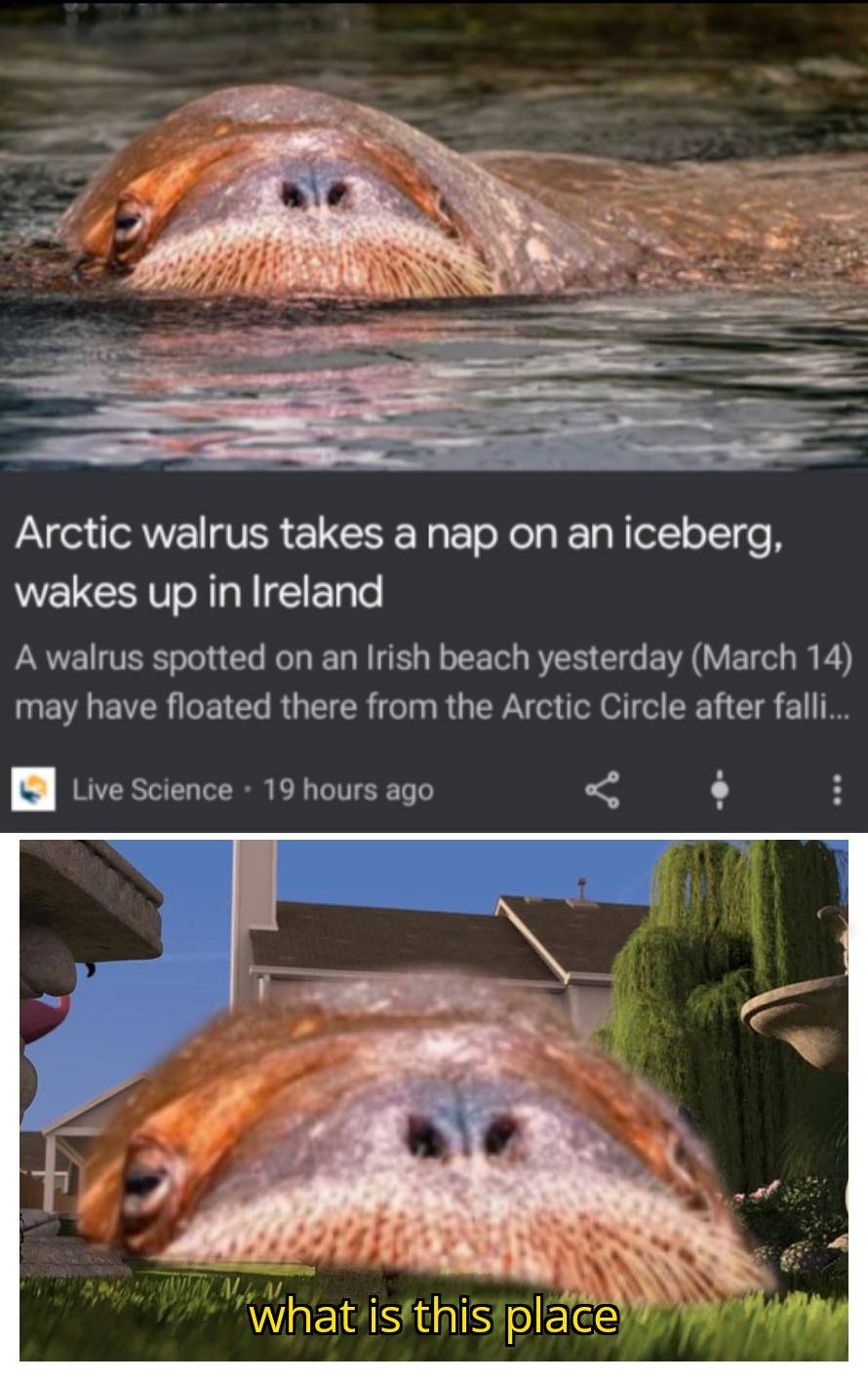Viewport: 868px width, 1381px height.
Task: Tap the walrus face in the backyard meme
Action: pyautogui.click(x=429, y=1141)
